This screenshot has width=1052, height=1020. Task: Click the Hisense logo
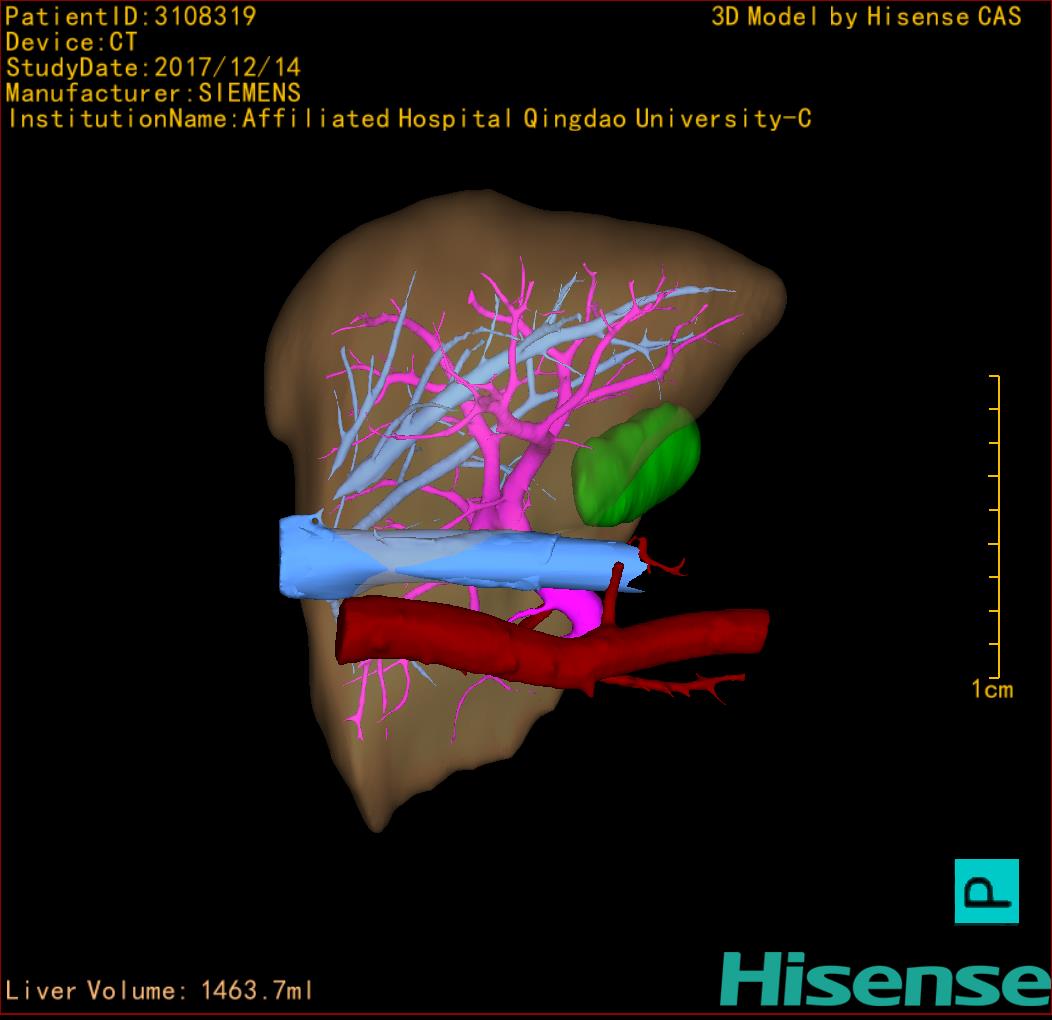tap(886, 979)
